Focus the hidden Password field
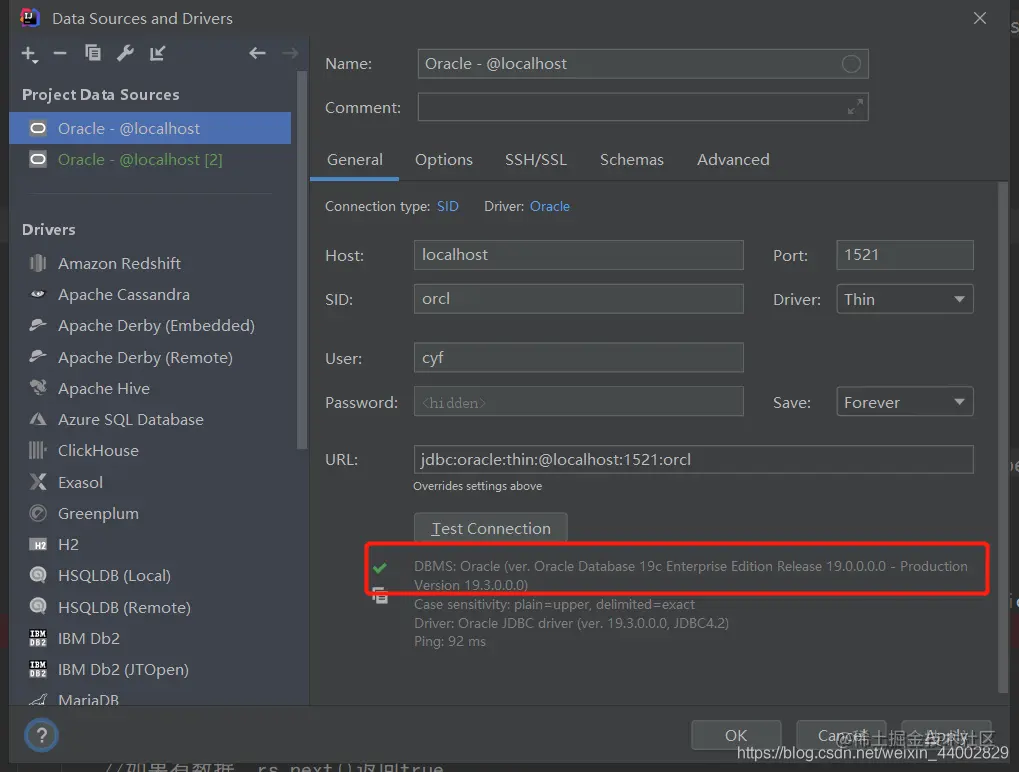This screenshot has width=1019, height=772. coord(578,402)
